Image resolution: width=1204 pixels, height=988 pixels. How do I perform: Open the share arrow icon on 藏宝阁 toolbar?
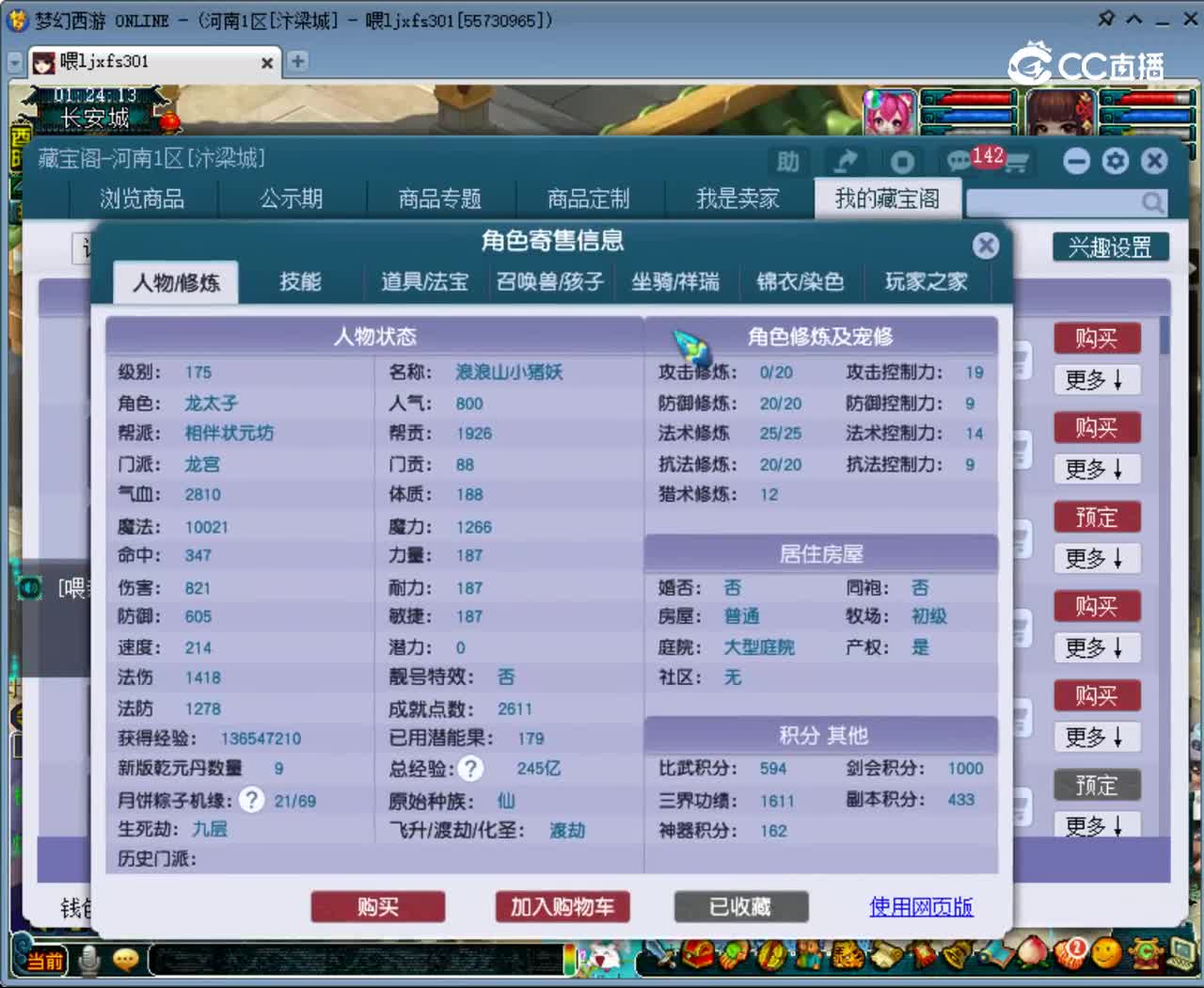point(846,161)
